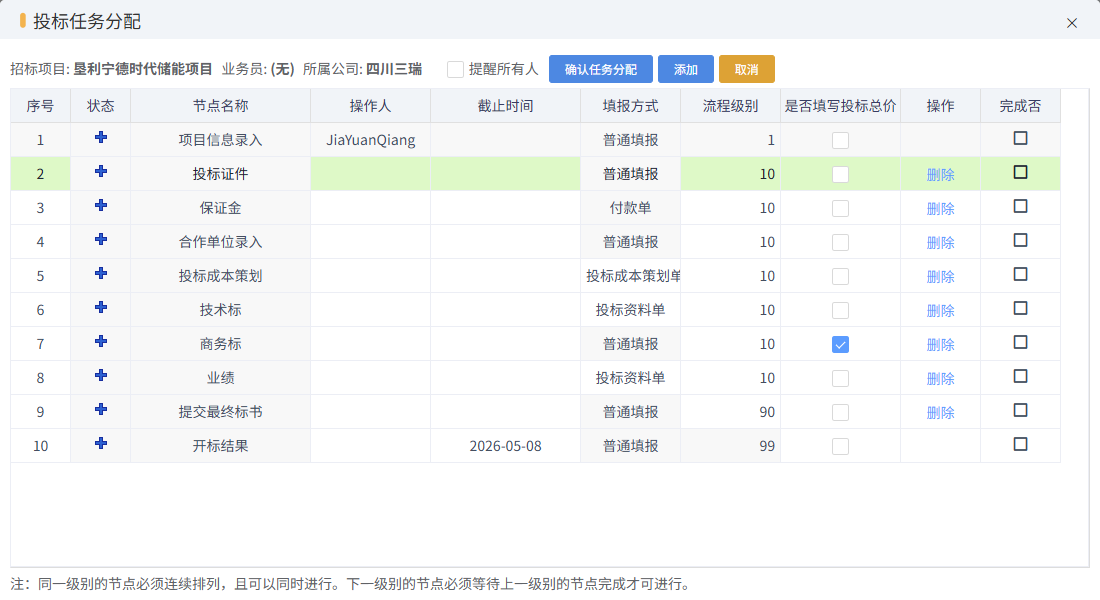
Task: Click the 截止时间 cell for 投标证件
Action: [x=505, y=174]
